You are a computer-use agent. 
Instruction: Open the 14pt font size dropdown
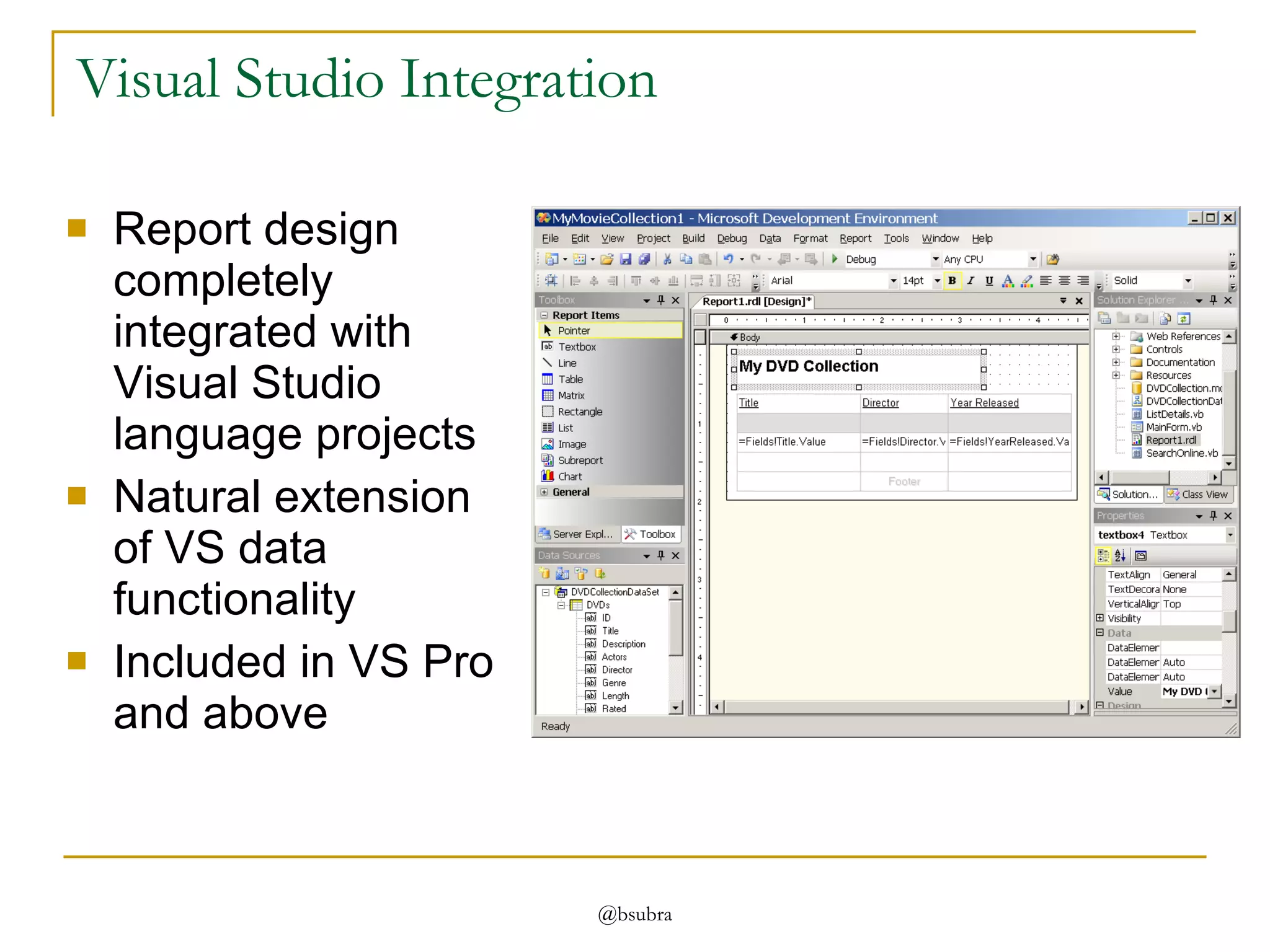(x=937, y=281)
